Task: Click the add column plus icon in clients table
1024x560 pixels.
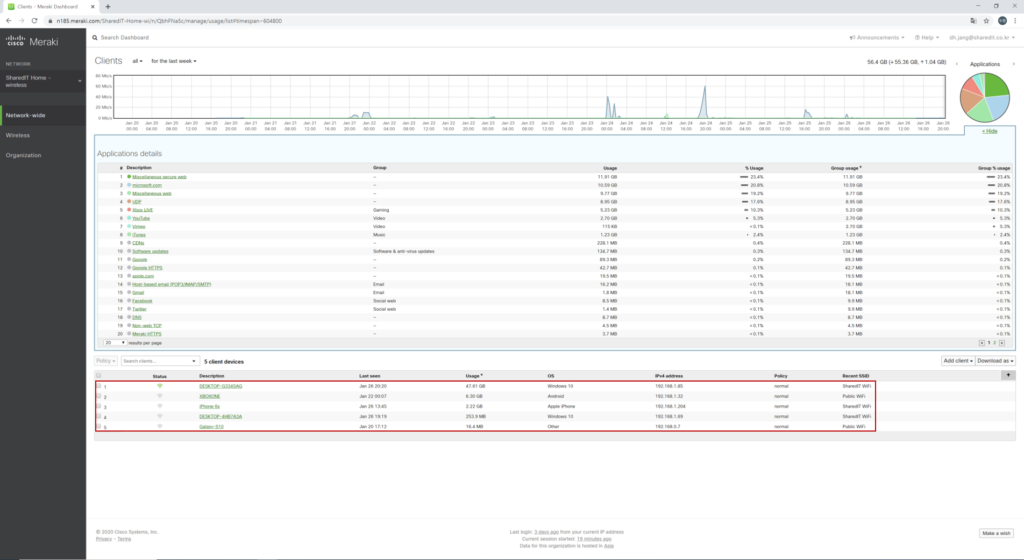Action: 1007,374
